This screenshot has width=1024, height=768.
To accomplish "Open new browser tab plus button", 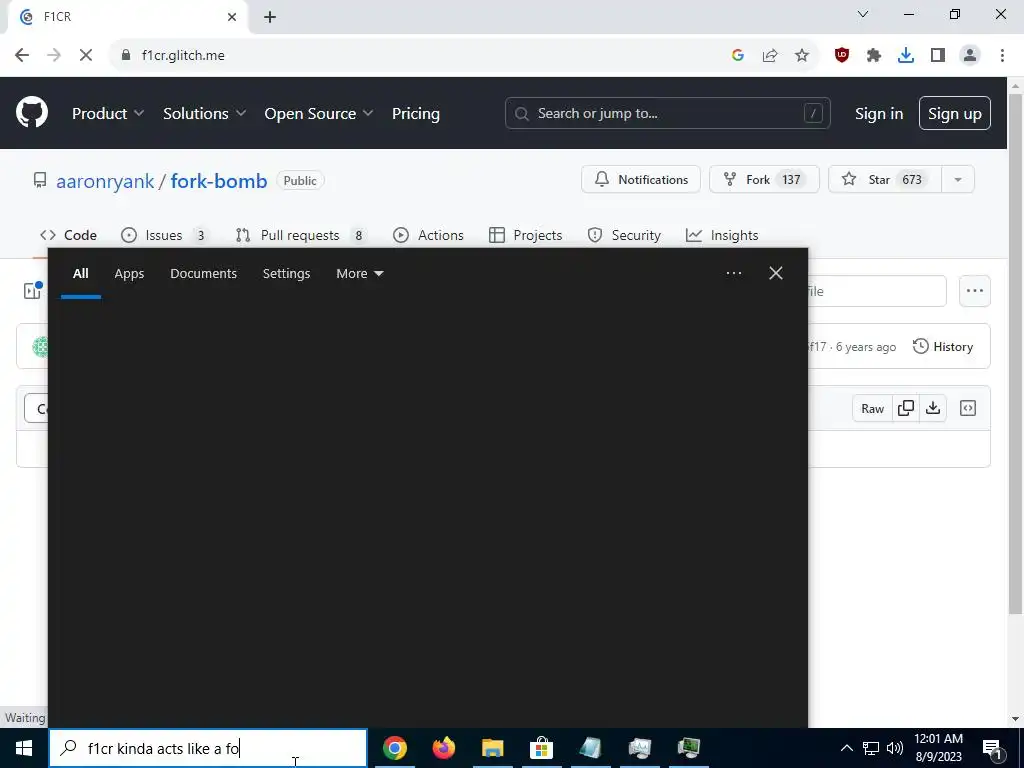I will point(270,17).
